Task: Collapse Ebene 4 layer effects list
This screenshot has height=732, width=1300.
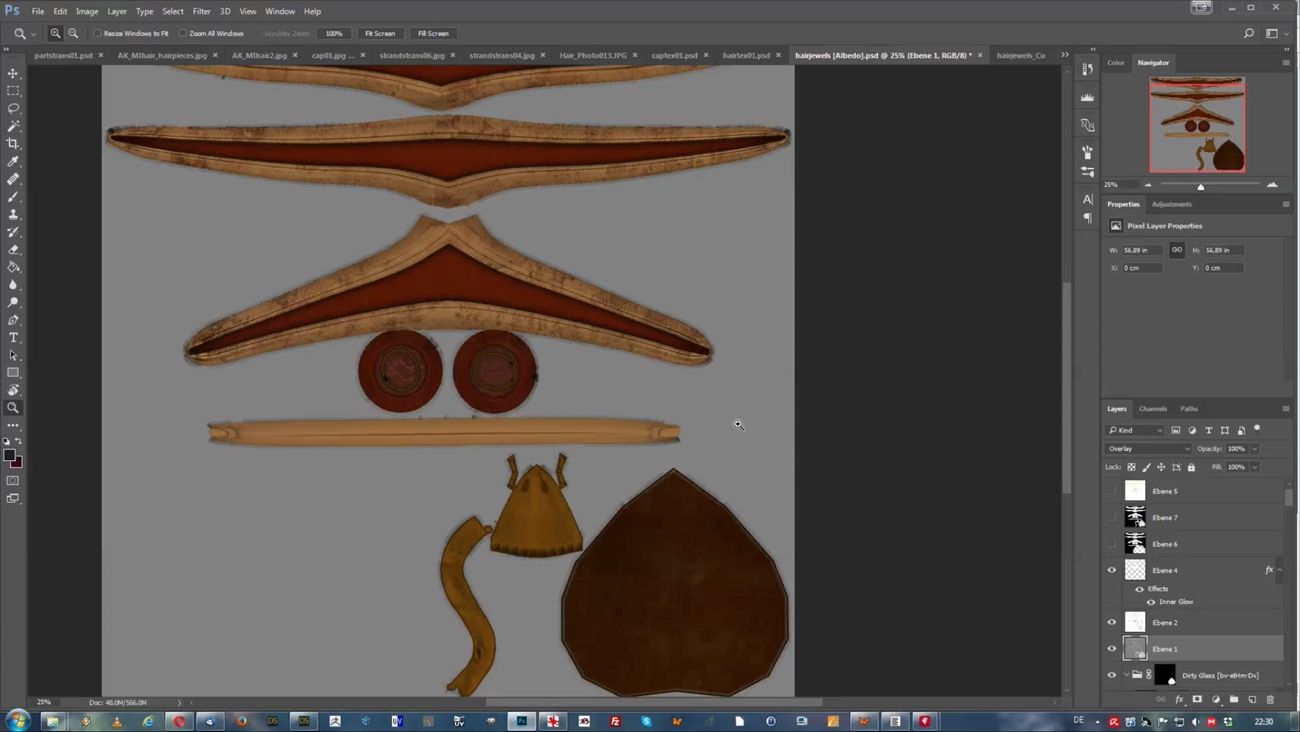Action: click(x=1280, y=570)
